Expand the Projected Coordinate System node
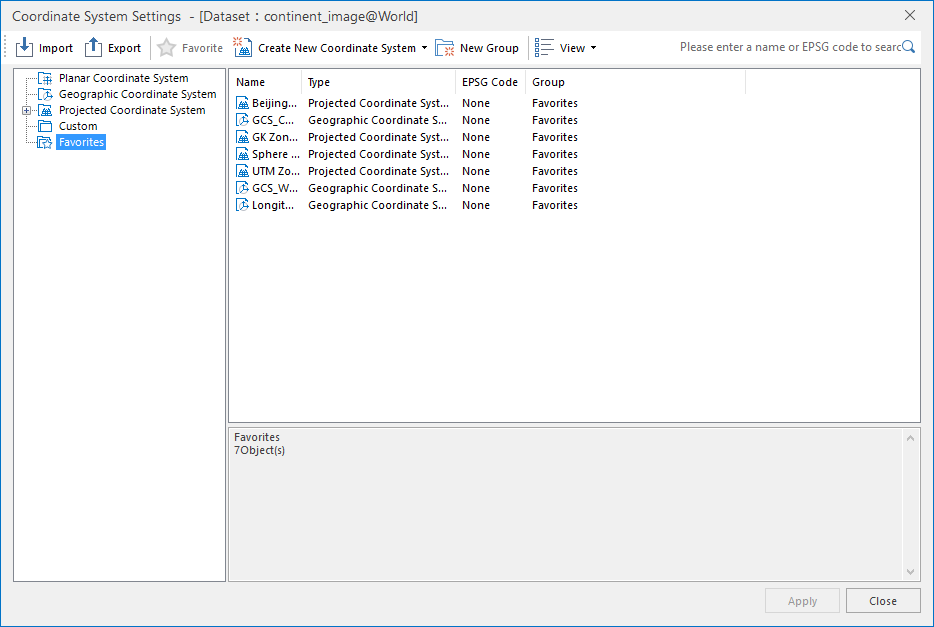Image resolution: width=934 pixels, height=627 pixels. tap(27, 110)
